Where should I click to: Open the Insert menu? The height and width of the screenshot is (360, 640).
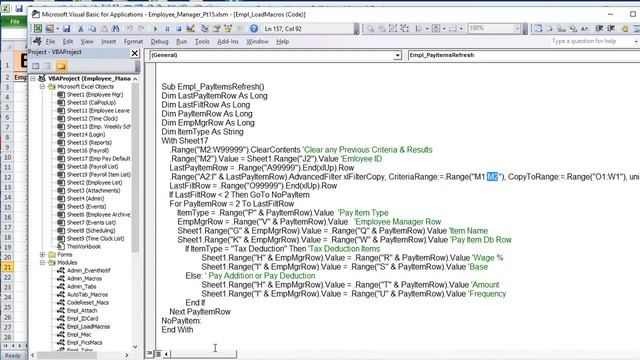[x=108, y=42]
